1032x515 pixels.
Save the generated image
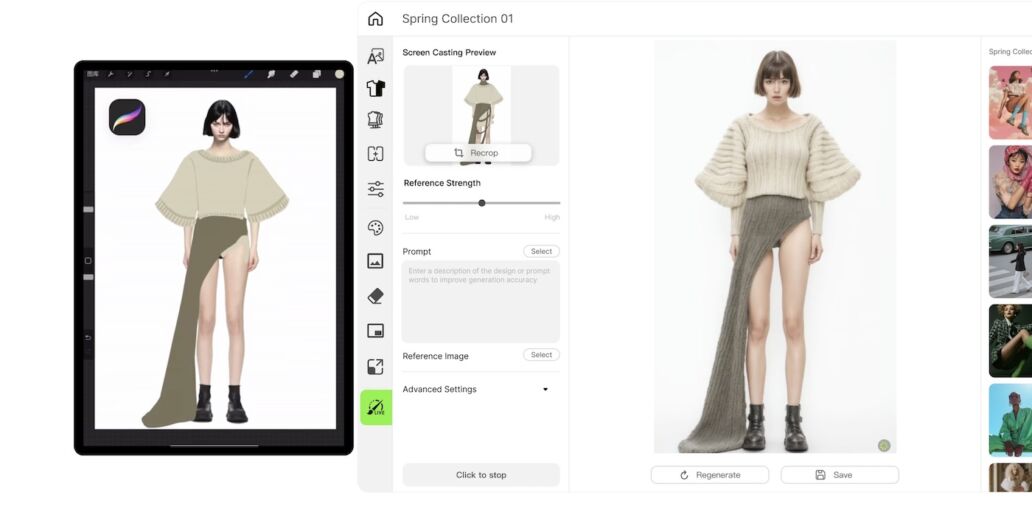coord(839,475)
